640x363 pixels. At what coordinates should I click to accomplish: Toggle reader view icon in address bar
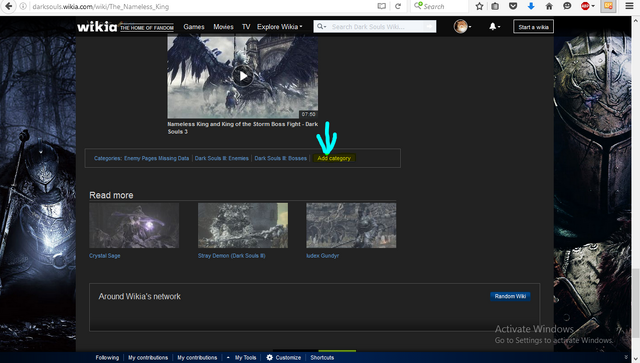click(x=382, y=6)
